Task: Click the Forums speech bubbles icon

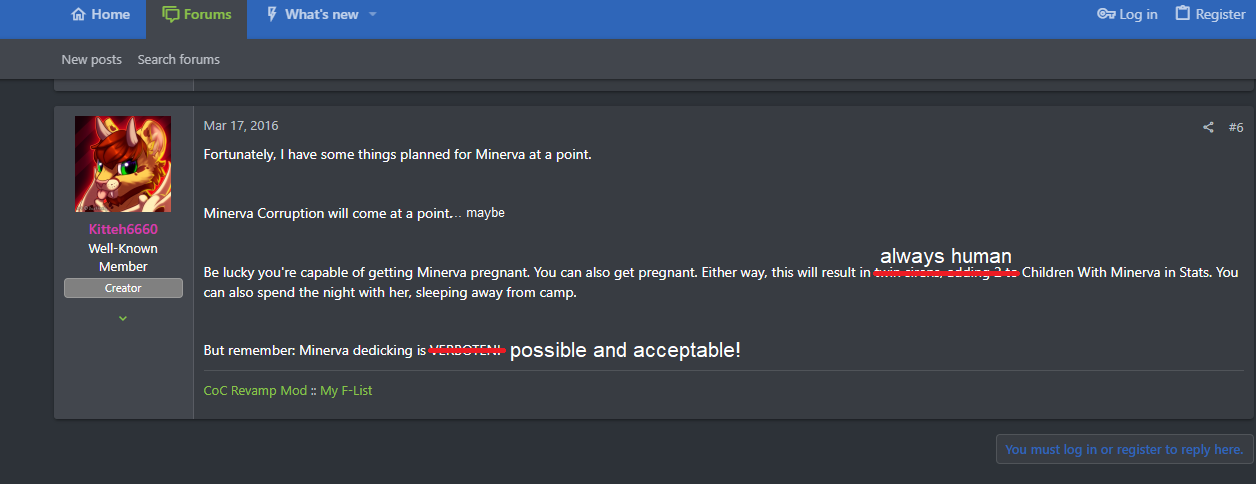Action: [x=171, y=15]
